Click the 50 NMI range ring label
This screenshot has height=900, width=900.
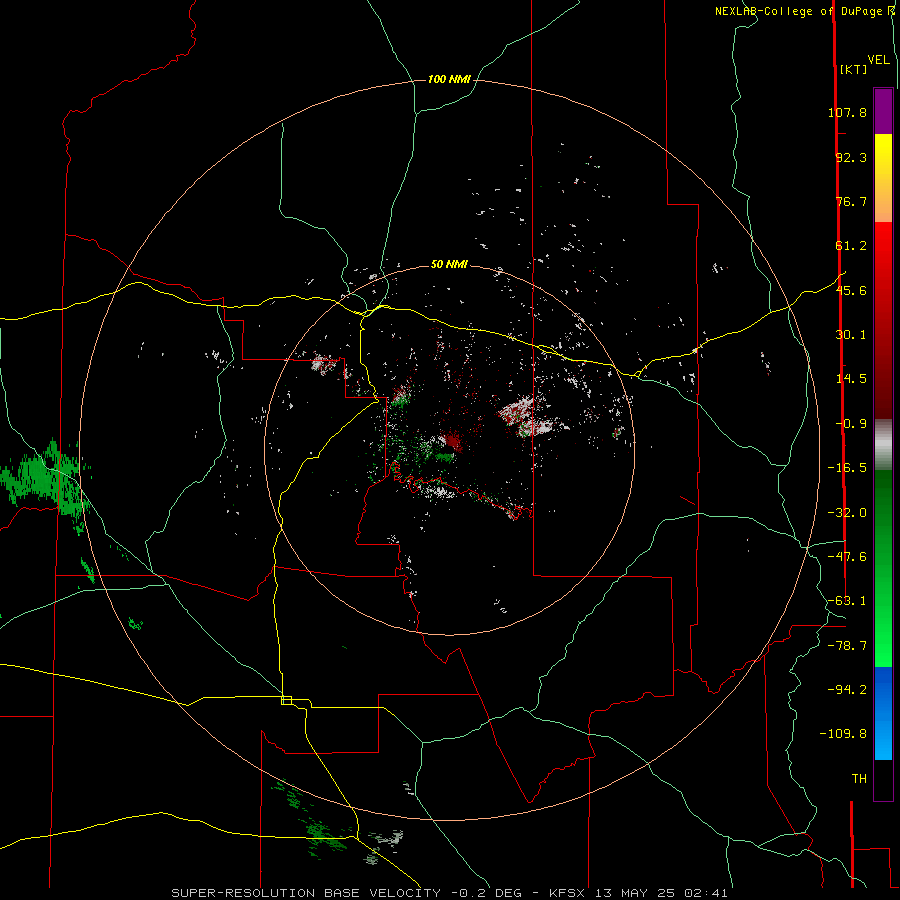(449, 264)
